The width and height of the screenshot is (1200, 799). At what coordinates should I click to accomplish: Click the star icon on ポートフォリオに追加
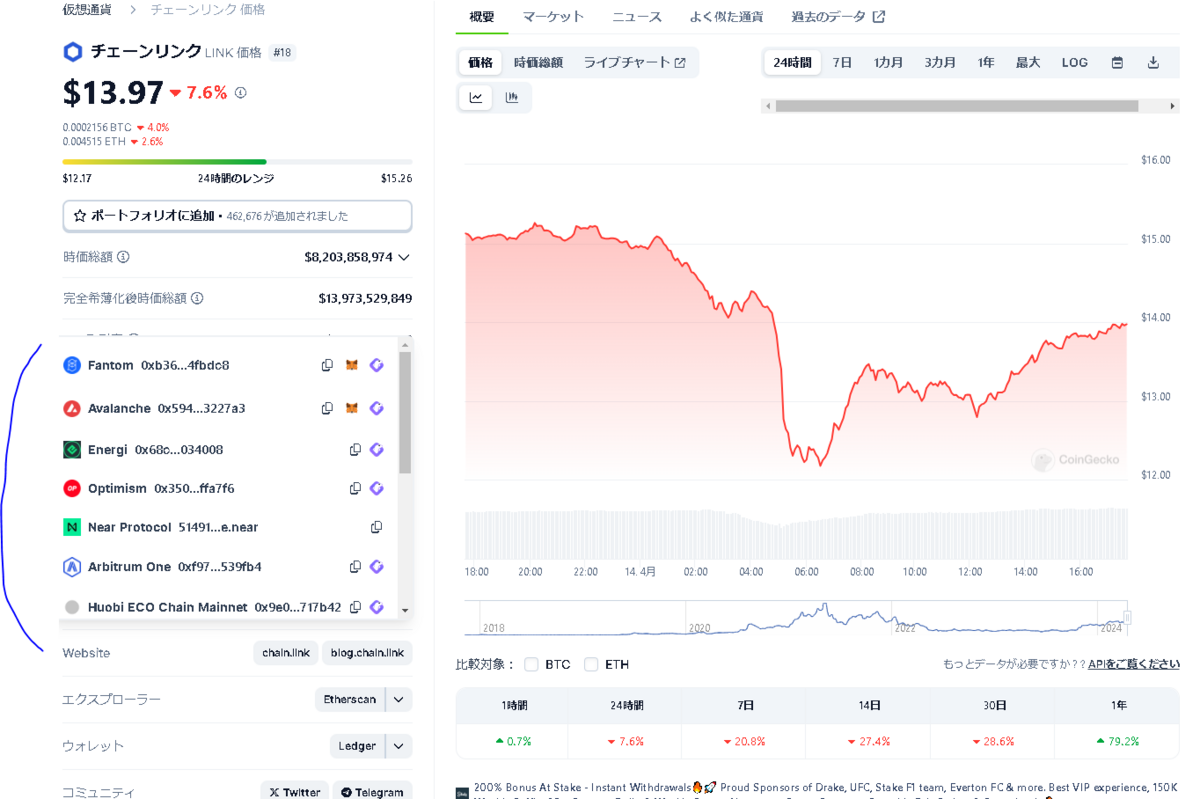click(80, 216)
